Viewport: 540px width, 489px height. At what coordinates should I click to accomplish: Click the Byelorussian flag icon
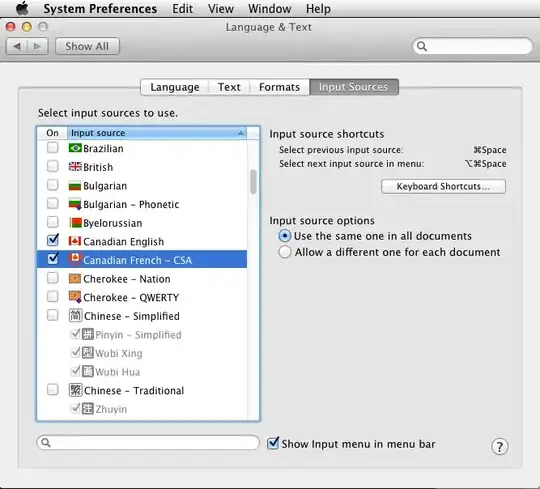[x=75, y=223]
